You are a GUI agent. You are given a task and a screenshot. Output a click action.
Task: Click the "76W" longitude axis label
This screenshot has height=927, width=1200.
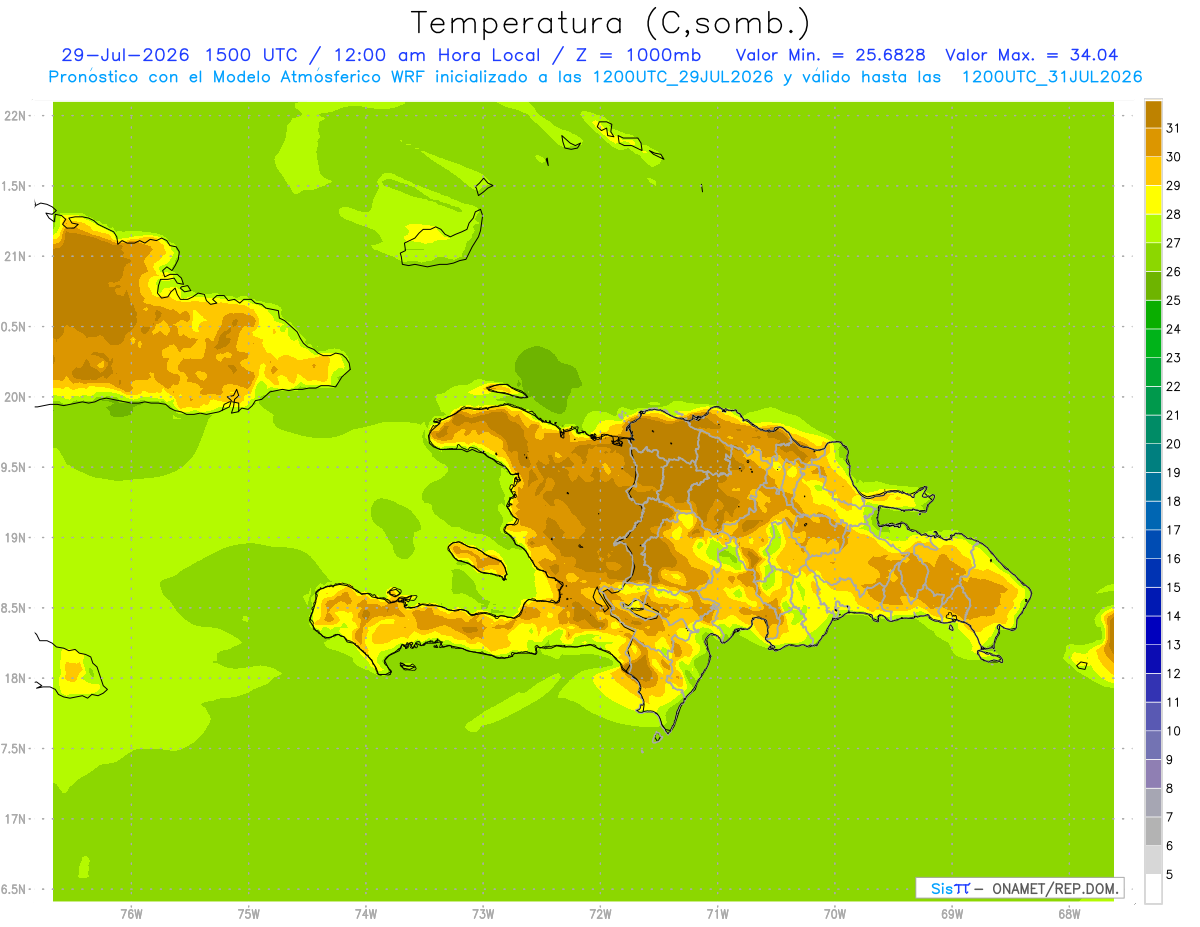(131, 914)
